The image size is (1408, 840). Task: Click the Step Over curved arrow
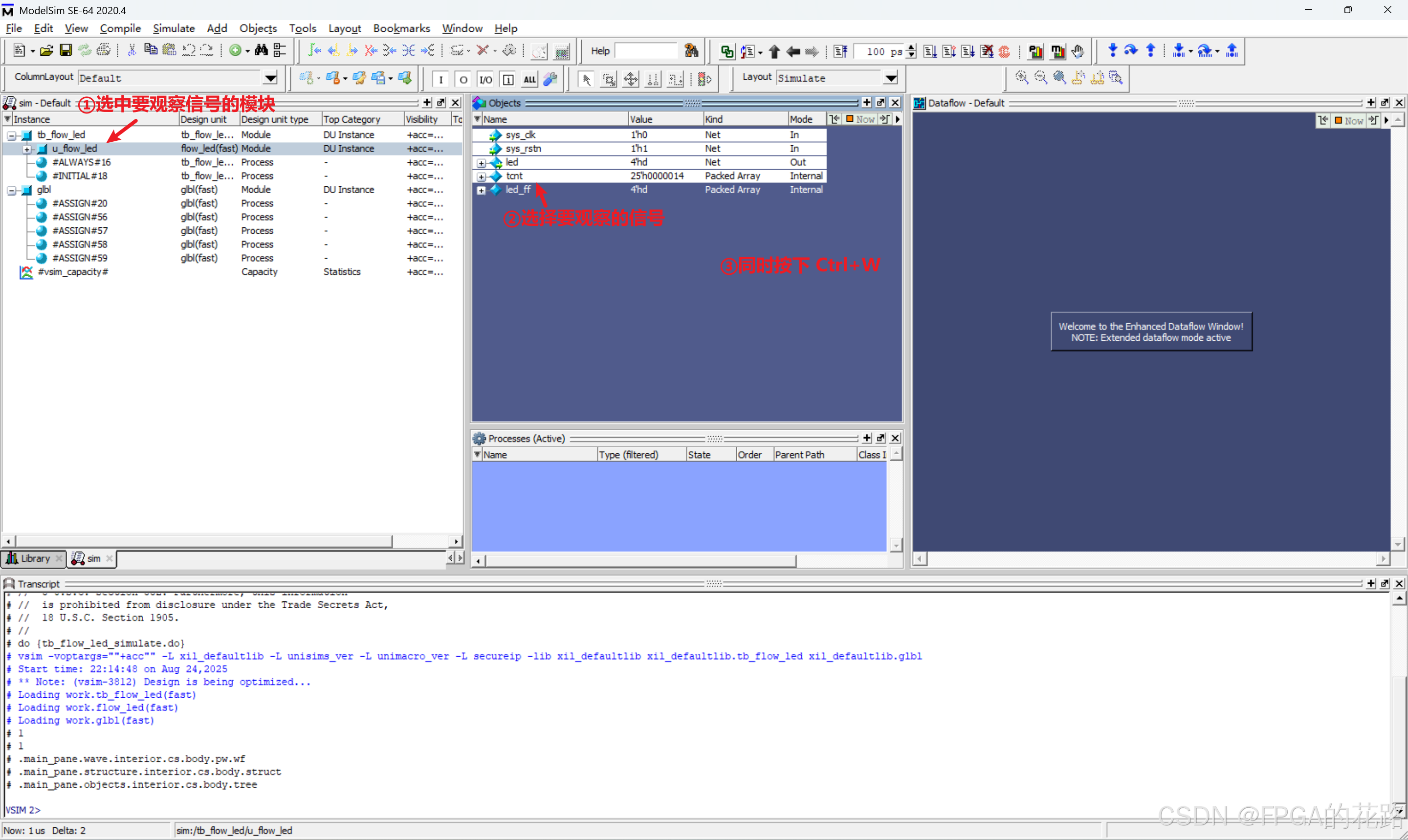pyautogui.click(x=1131, y=50)
